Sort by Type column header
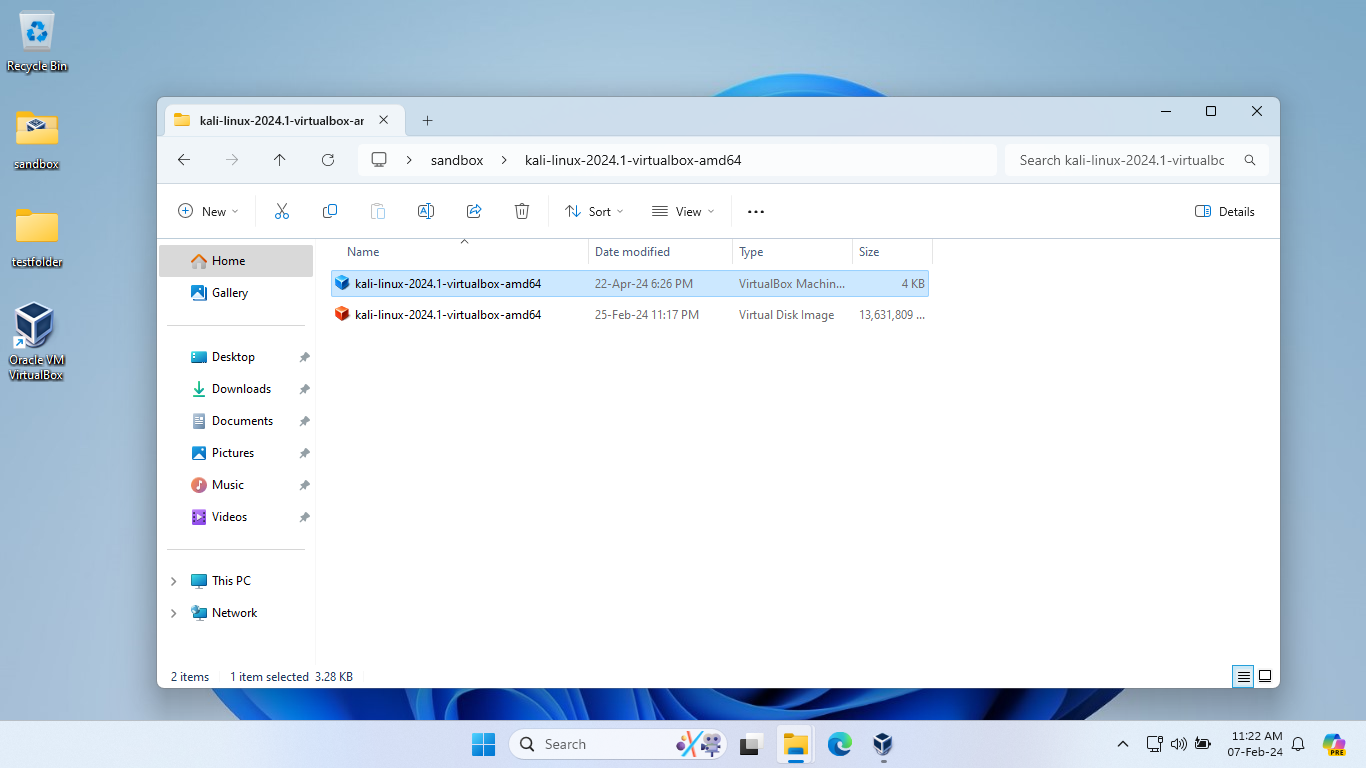Screen dimensions: 1366x768 coord(792,252)
